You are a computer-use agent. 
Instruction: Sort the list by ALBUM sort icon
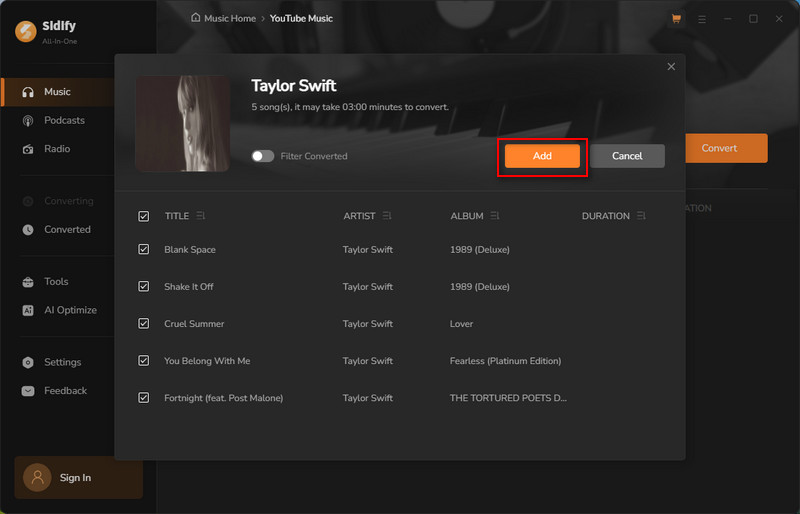[x=495, y=216]
